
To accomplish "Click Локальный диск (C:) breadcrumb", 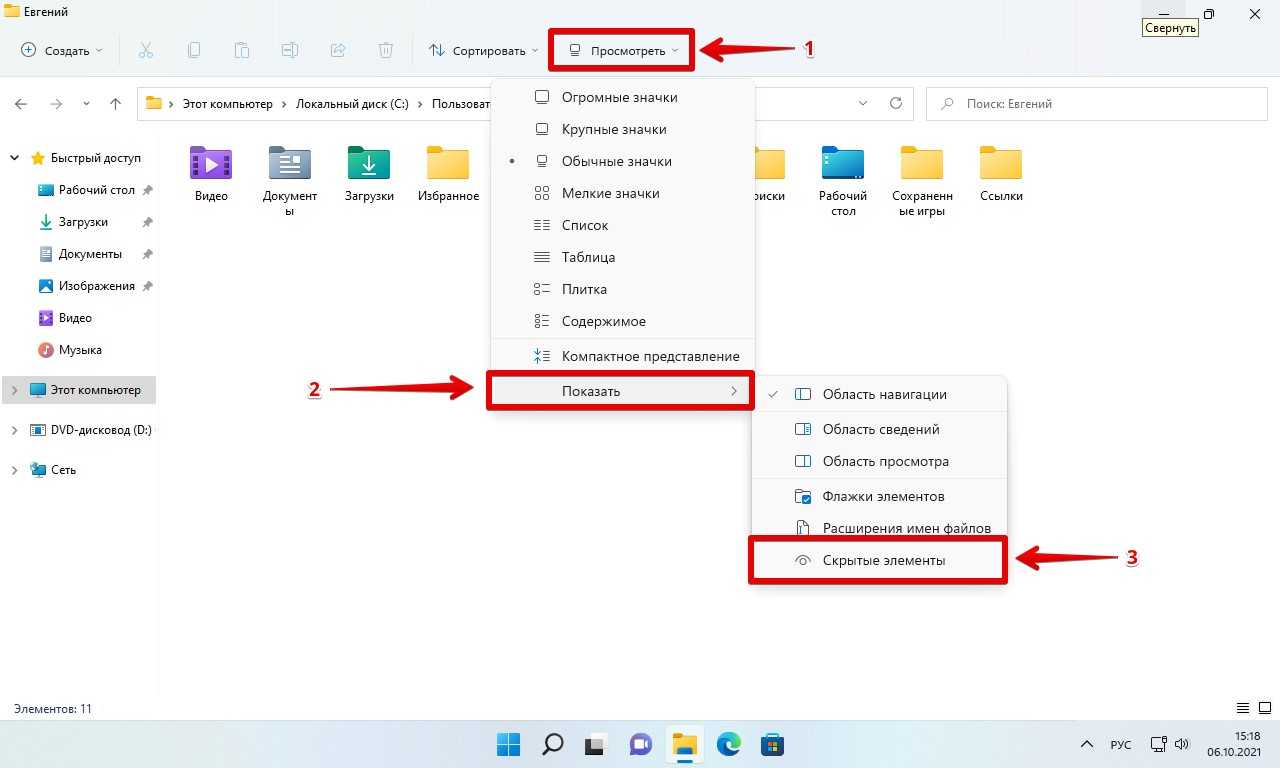I will coord(352,104).
